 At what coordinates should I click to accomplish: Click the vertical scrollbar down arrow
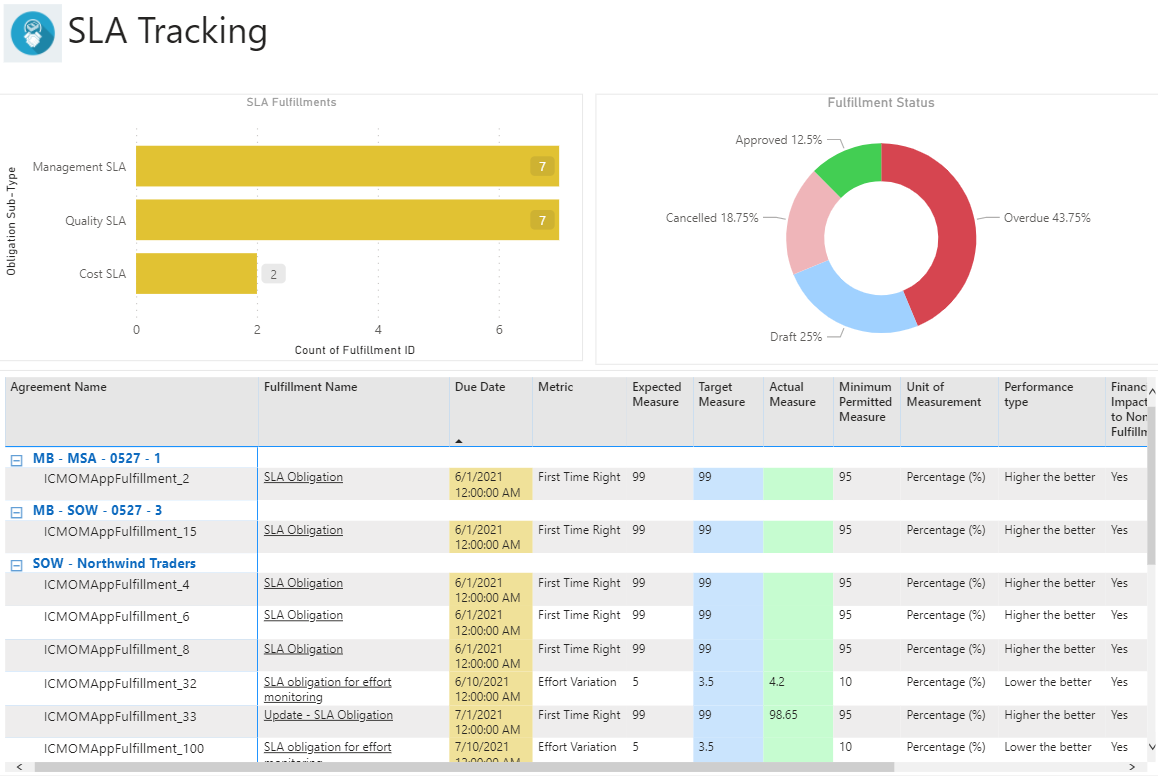tap(1150, 746)
